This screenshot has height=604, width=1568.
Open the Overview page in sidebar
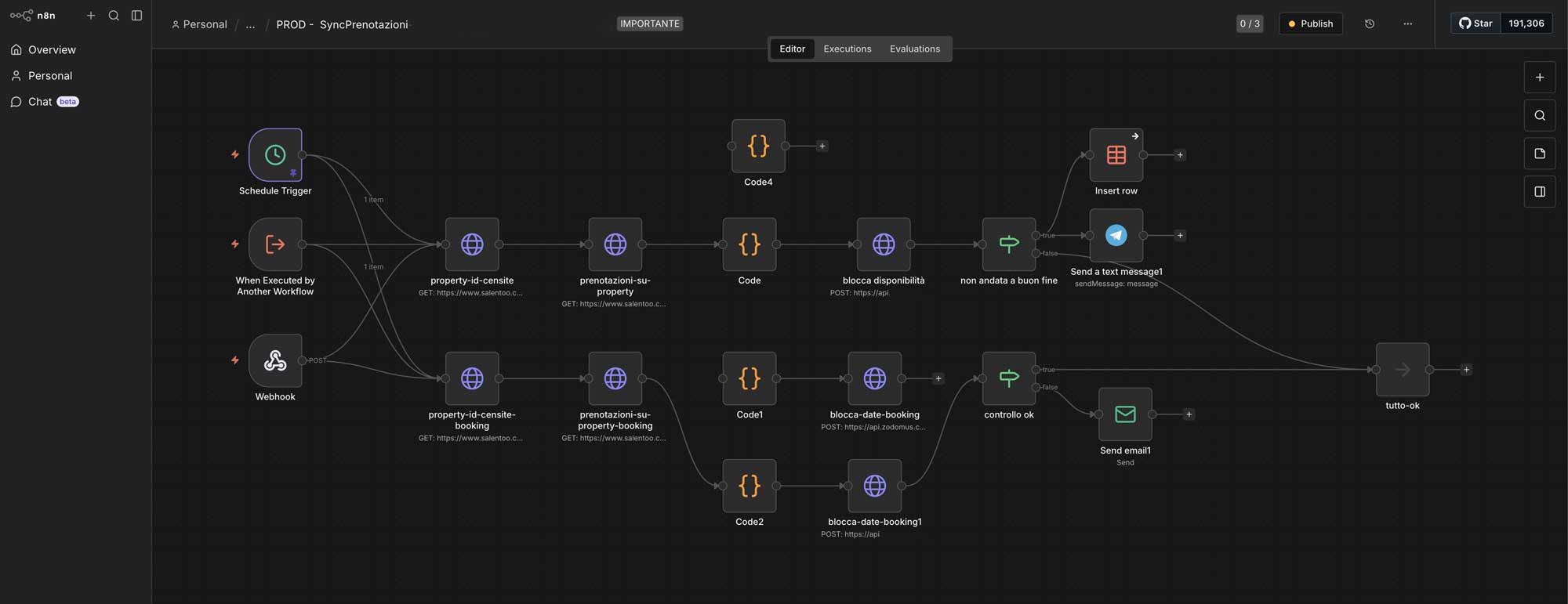pos(52,49)
